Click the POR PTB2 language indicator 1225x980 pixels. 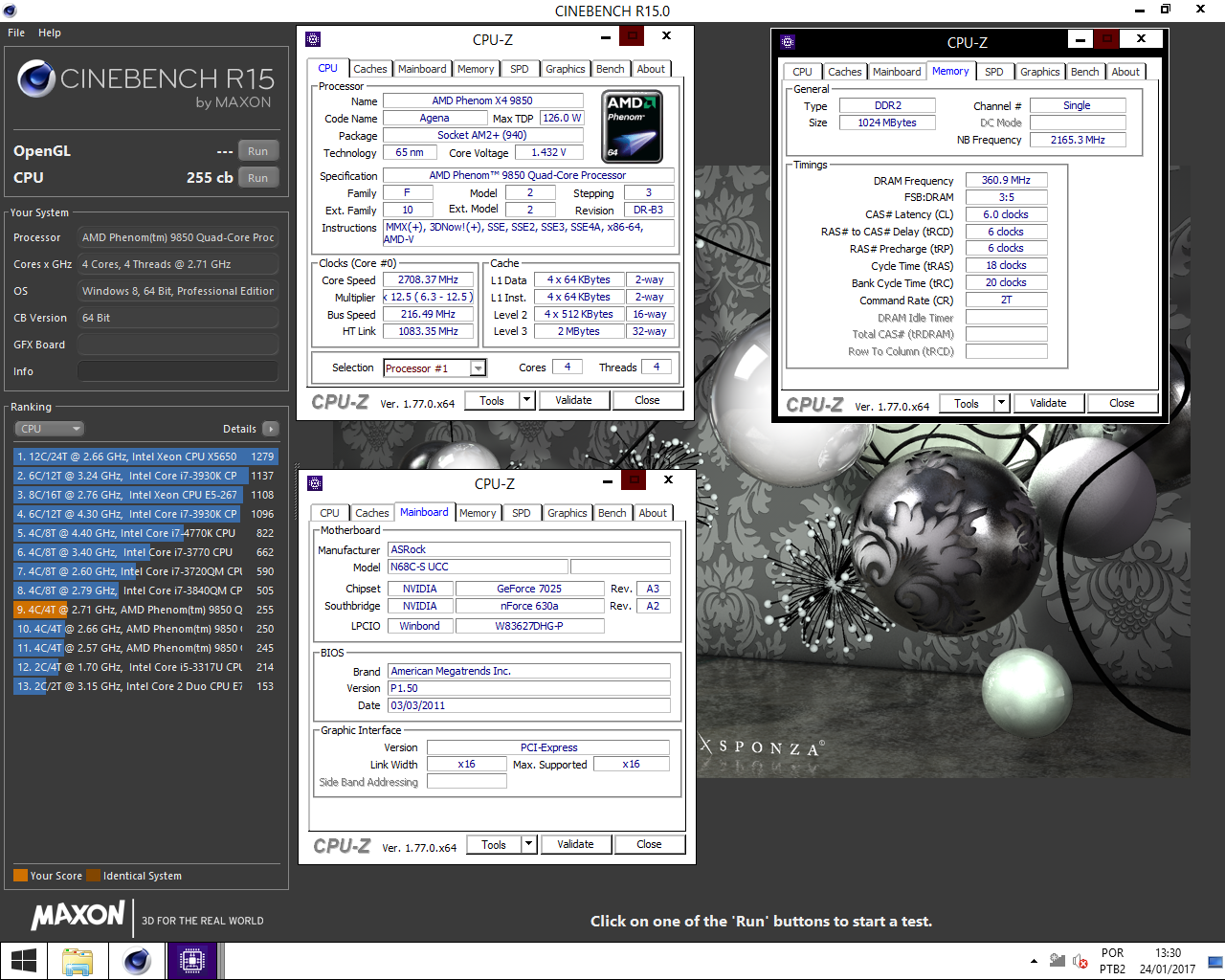click(x=1112, y=961)
